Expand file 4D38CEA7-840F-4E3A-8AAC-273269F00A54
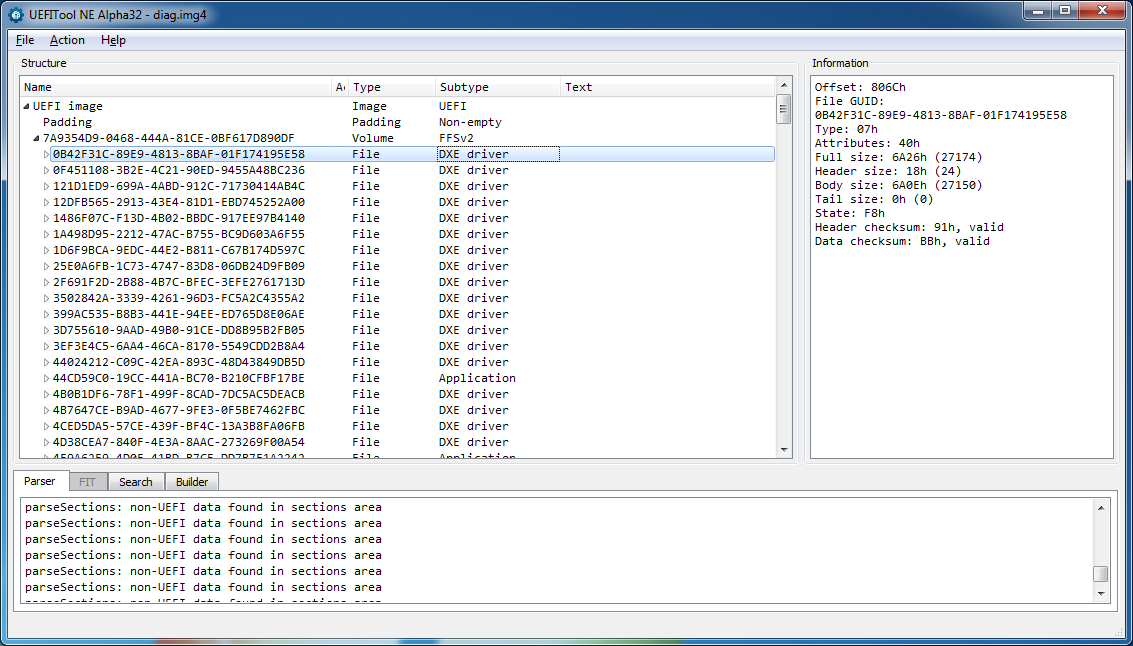This screenshot has height=646, width=1133. pos(46,442)
